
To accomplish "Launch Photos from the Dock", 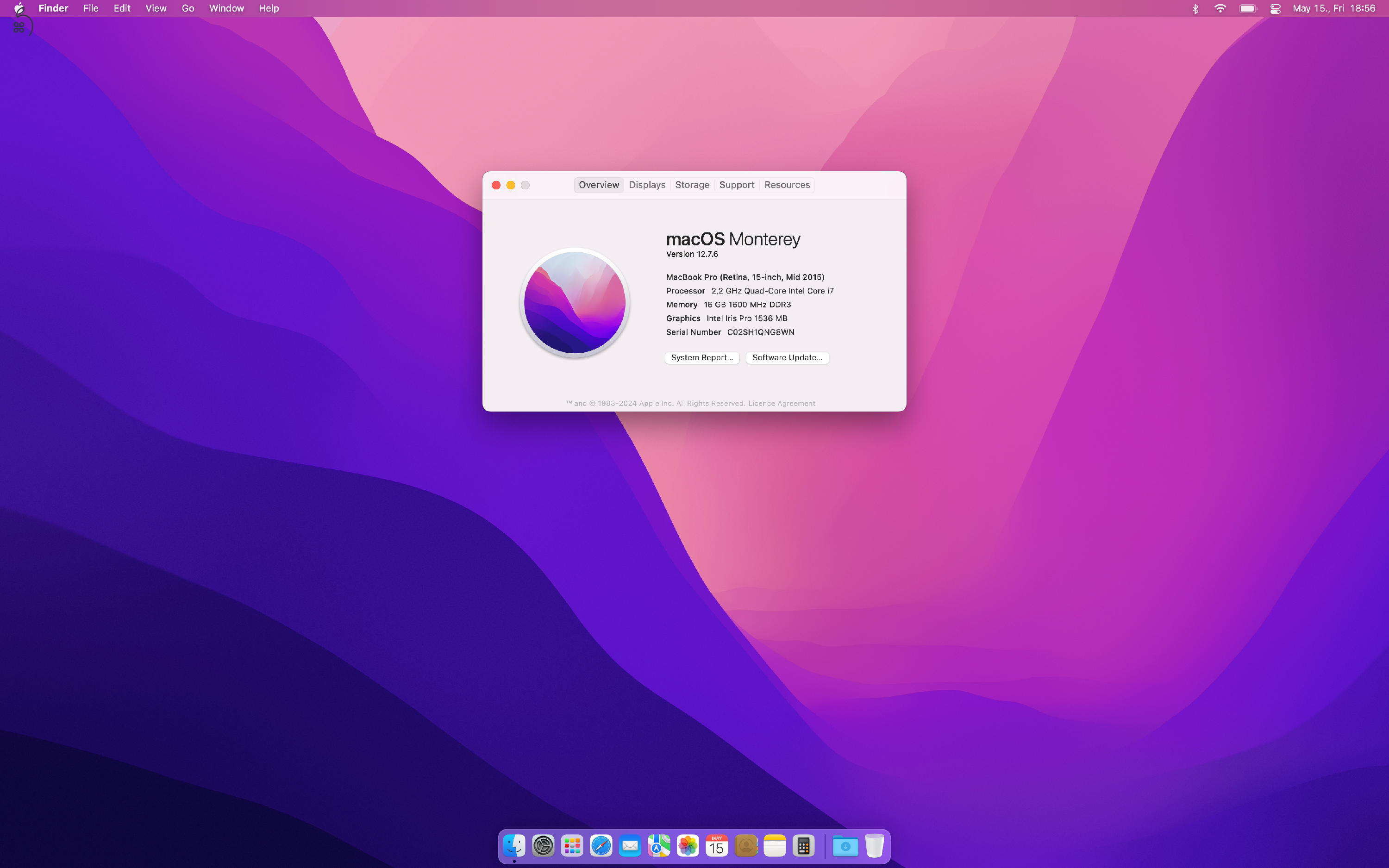I will pyautogui.click(x=688, y=846).
